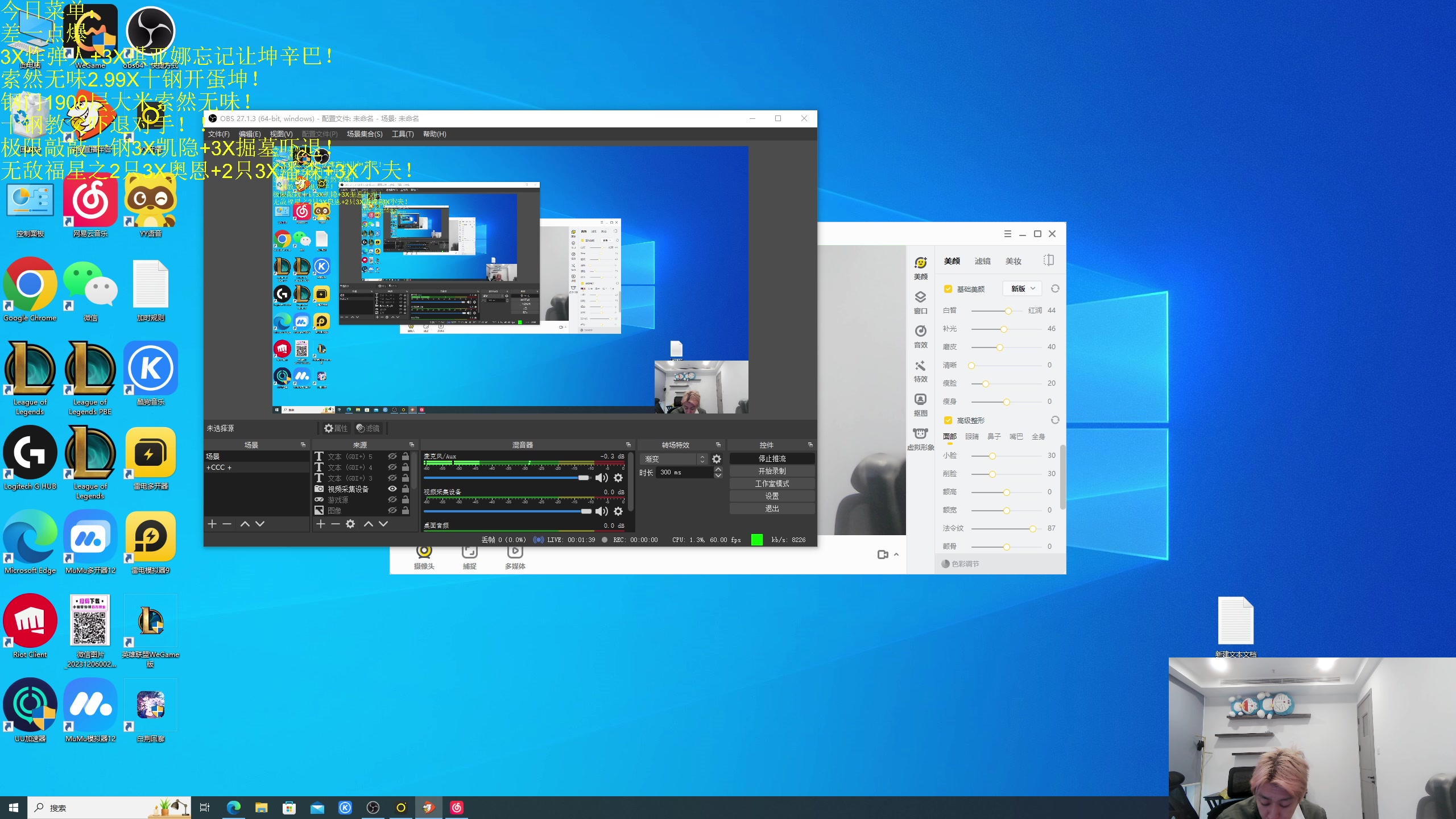Viewport: 1456px width, 819px height.
Task: Mute the 视频采集设备 speaker icon in mixer
Action: pyautogui.click(x=601, y=511)
